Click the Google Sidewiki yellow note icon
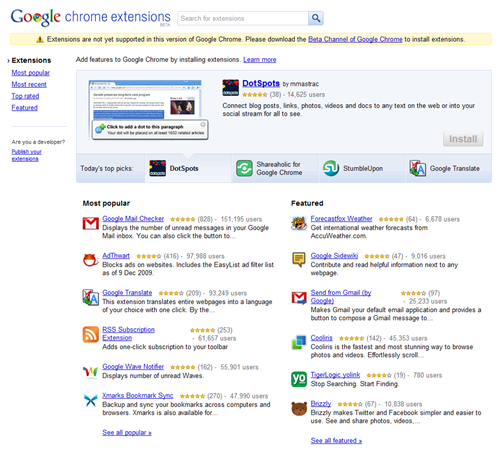This screenshot has width=500, height=451. (299, 260)
